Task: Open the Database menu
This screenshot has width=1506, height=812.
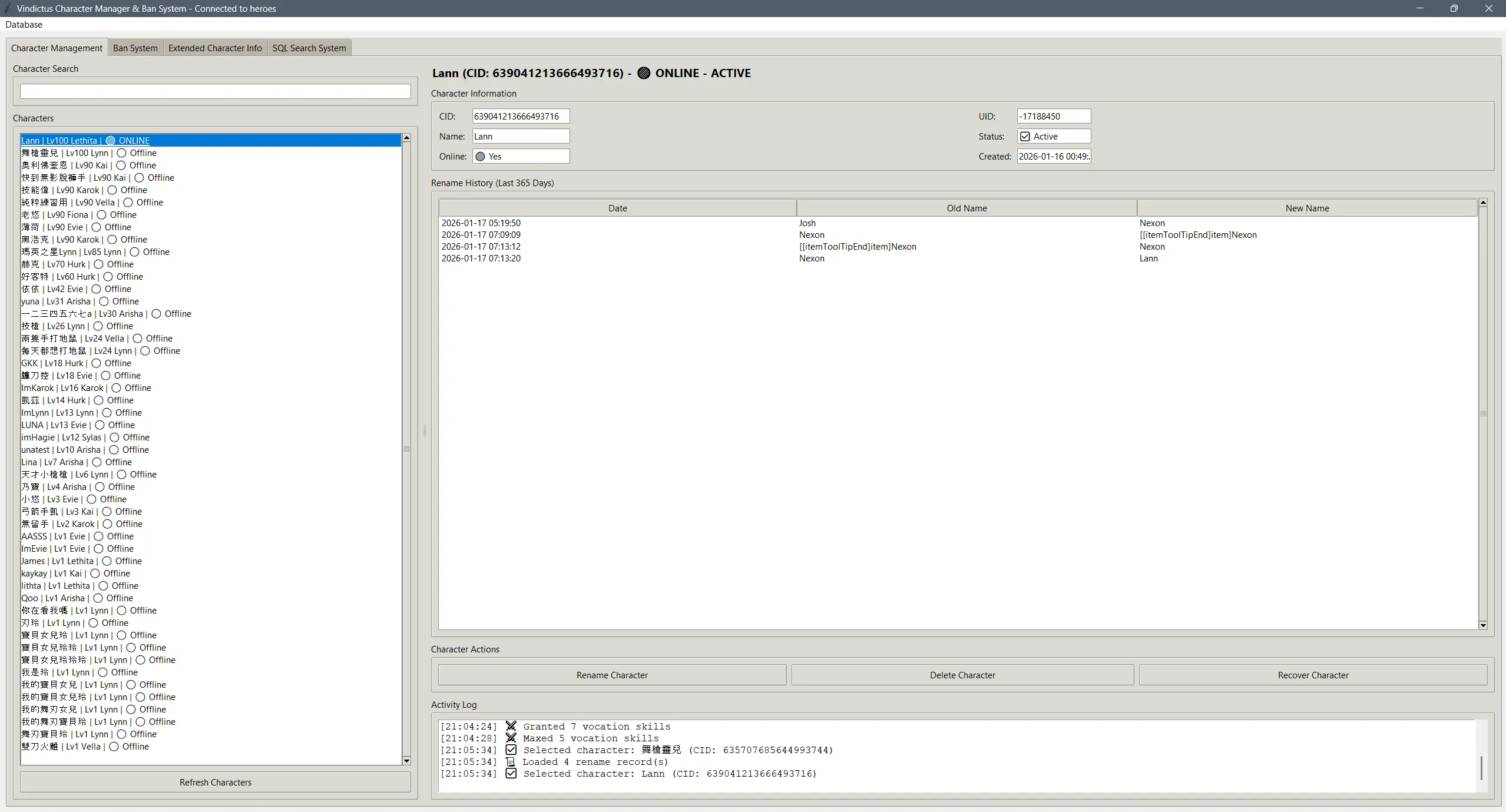Action: tap(24, 25)
